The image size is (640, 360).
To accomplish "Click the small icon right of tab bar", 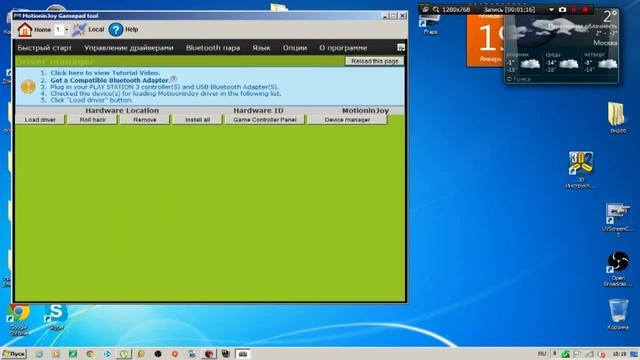I will tap(401, 48).
